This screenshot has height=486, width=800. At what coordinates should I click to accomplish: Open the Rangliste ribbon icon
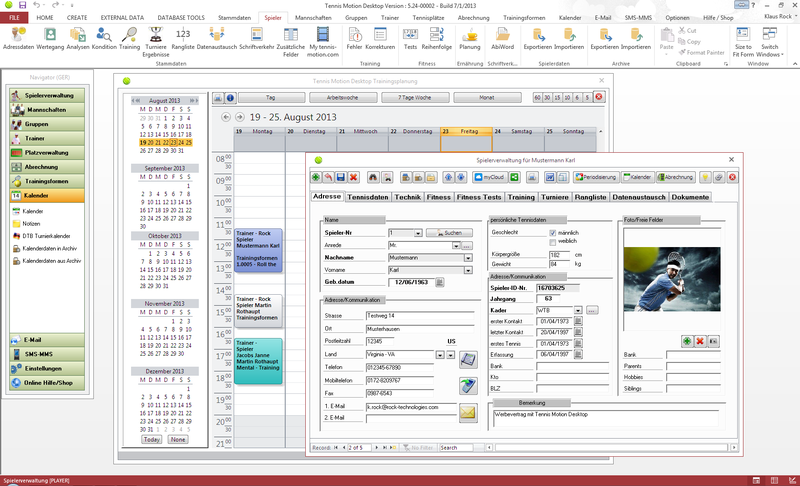pos(181,37)
